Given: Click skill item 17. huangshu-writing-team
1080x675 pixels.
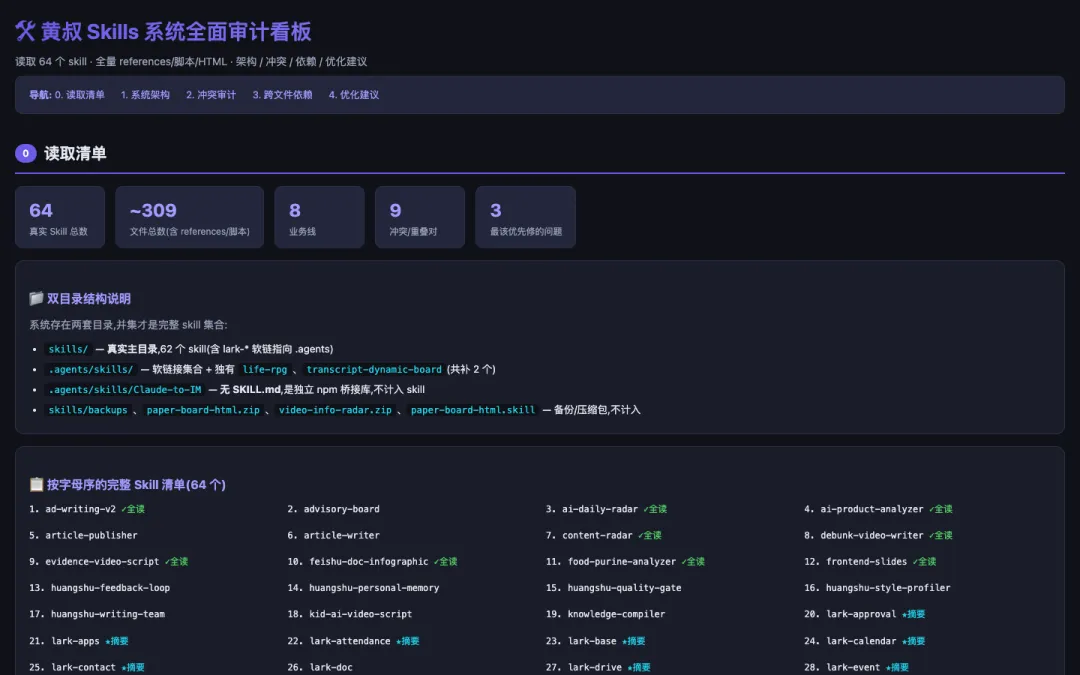Looking at the screenshot, I should pyautogui.click(x=97, y=614).
